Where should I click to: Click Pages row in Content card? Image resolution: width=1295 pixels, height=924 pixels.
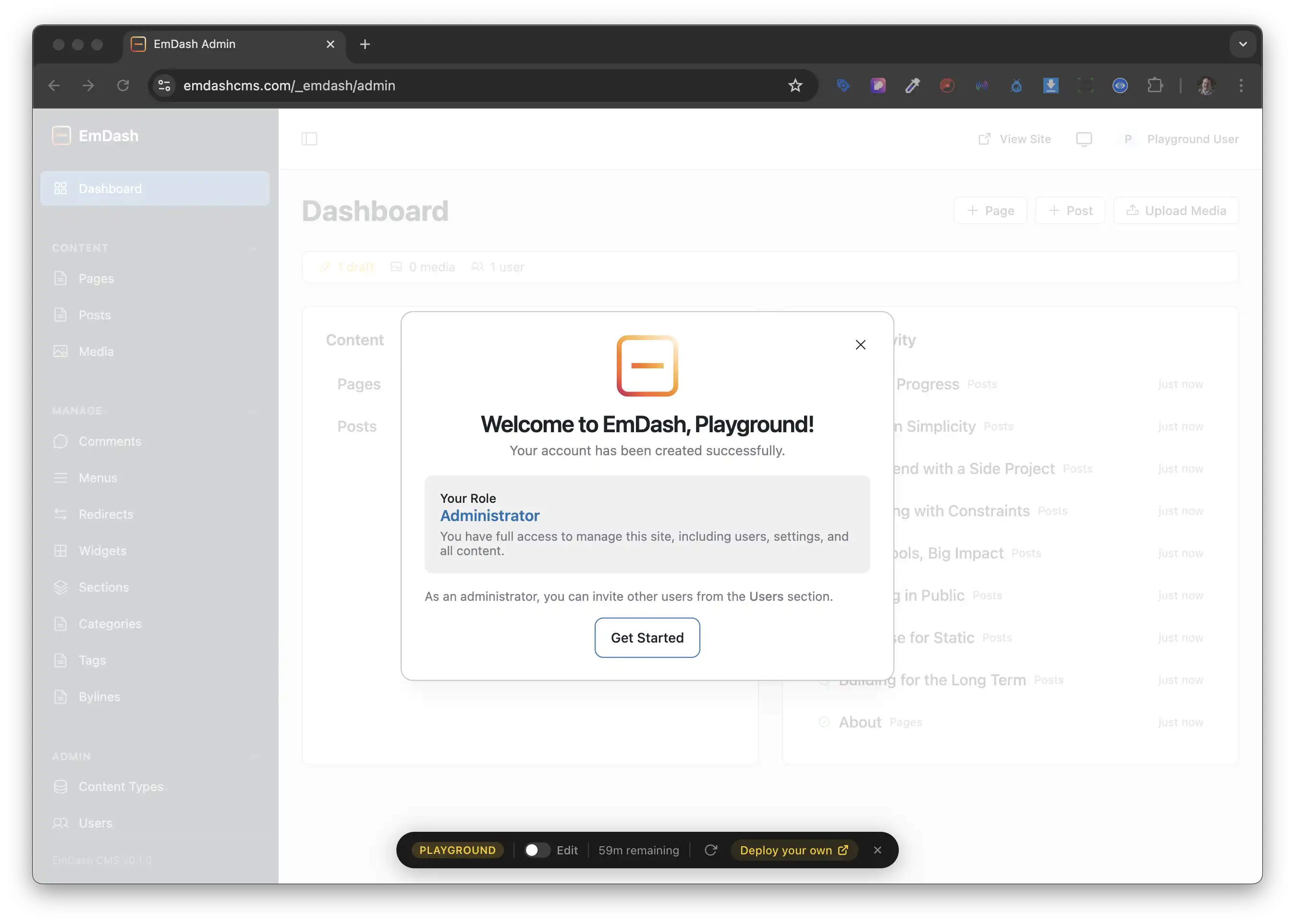tap(359, 384)
